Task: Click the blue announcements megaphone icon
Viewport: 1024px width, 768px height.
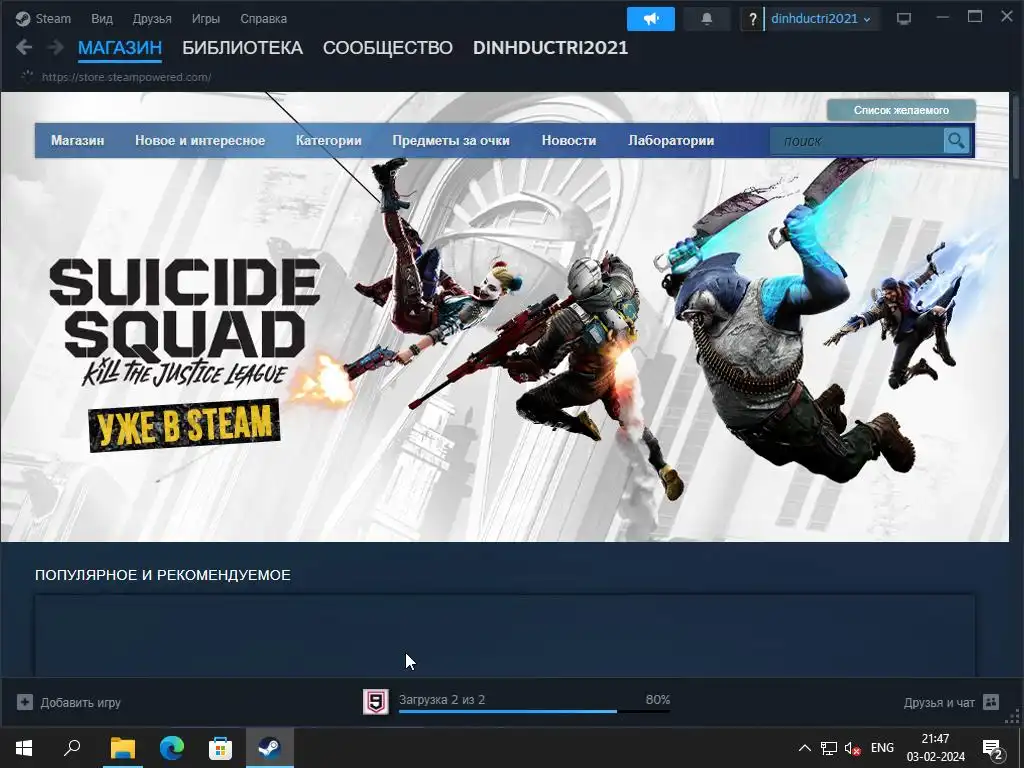Action: [650, 19]
